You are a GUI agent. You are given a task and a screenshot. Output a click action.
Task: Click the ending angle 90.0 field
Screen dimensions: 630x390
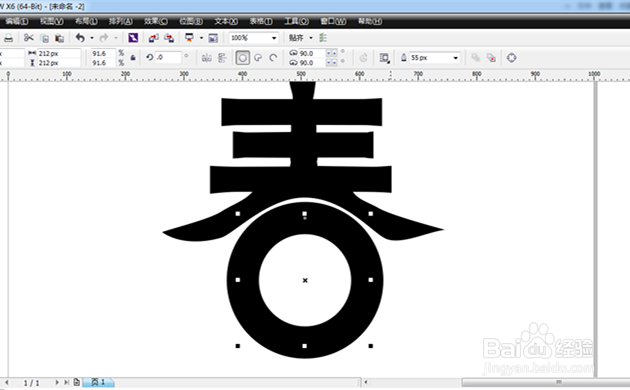click(312, 63)
